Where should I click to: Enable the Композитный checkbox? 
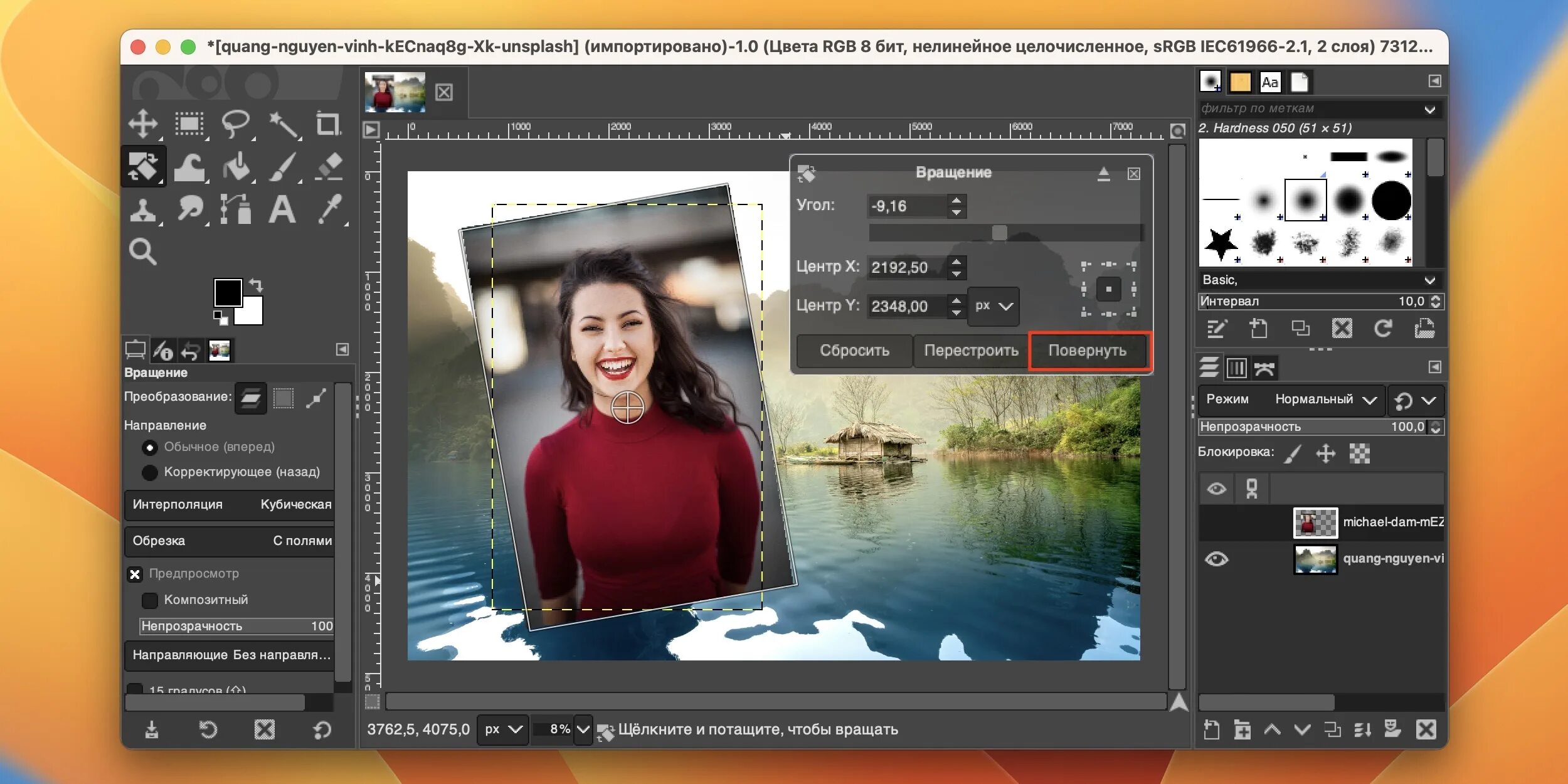coord(149,600)
